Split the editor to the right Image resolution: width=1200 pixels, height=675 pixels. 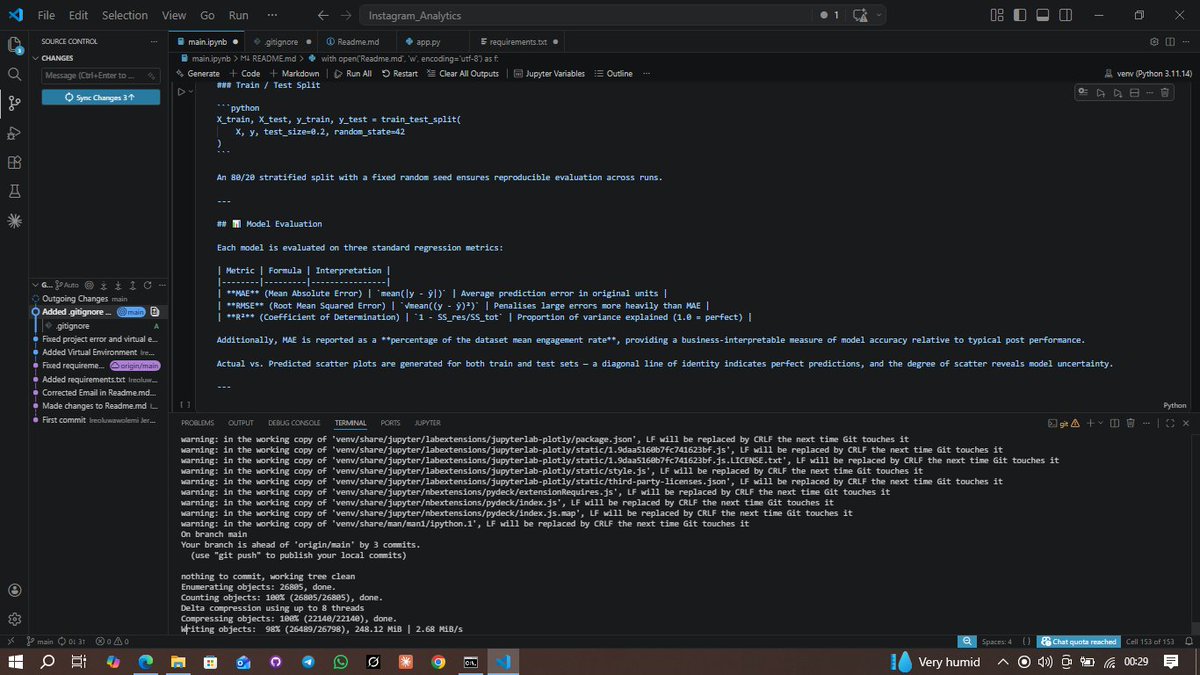pos(1170,42)
